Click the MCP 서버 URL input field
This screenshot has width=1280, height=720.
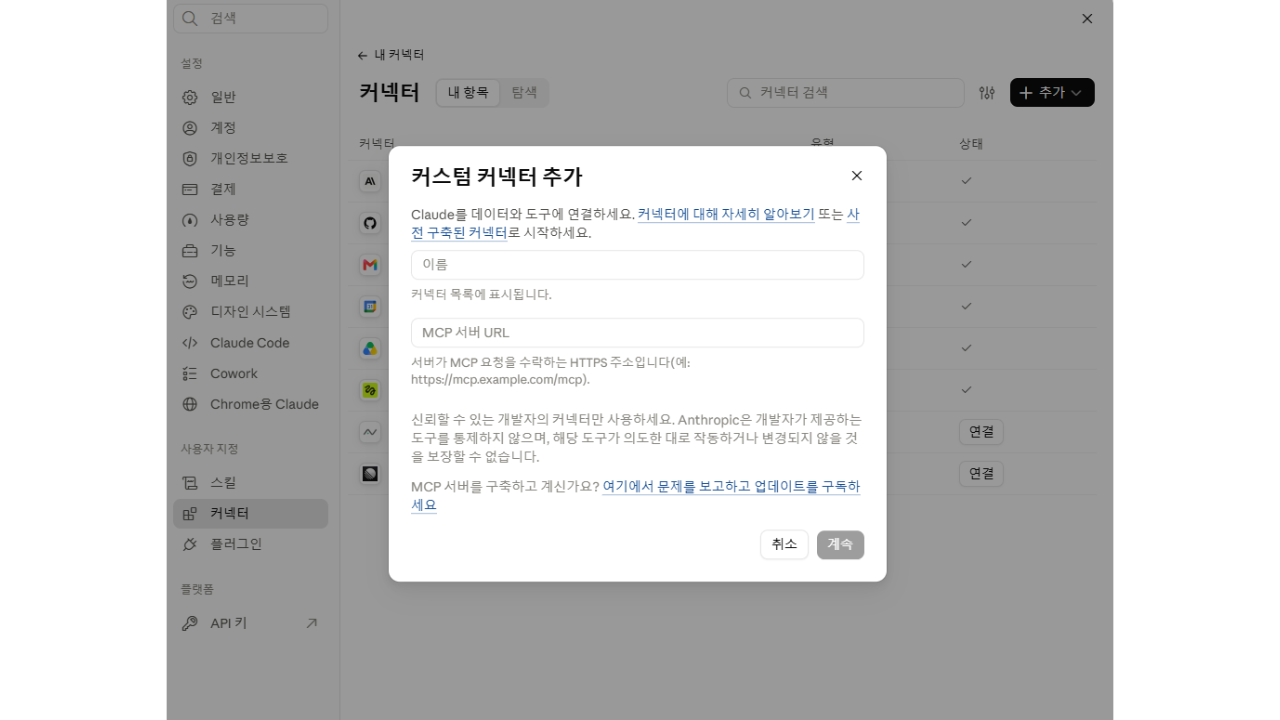click(637, 333)
